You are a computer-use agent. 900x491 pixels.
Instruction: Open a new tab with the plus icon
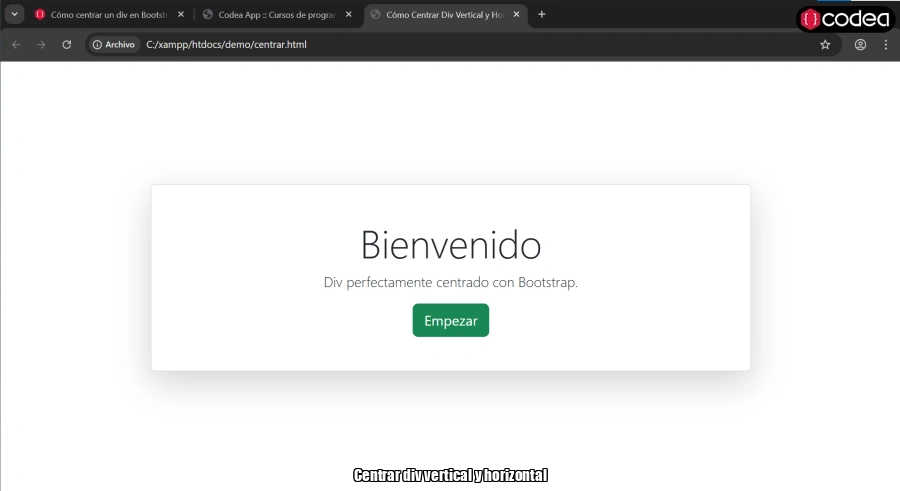[x=542, y=15]
